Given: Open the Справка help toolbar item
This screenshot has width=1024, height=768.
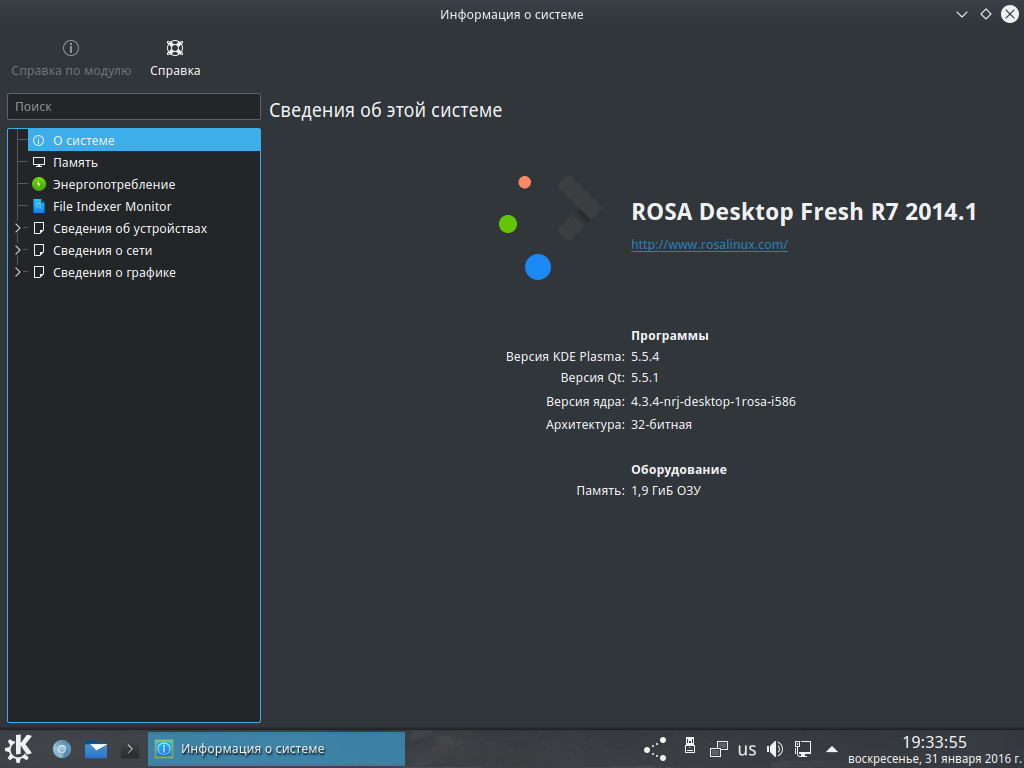Looking at the screenshot, I should pos(175,59).
